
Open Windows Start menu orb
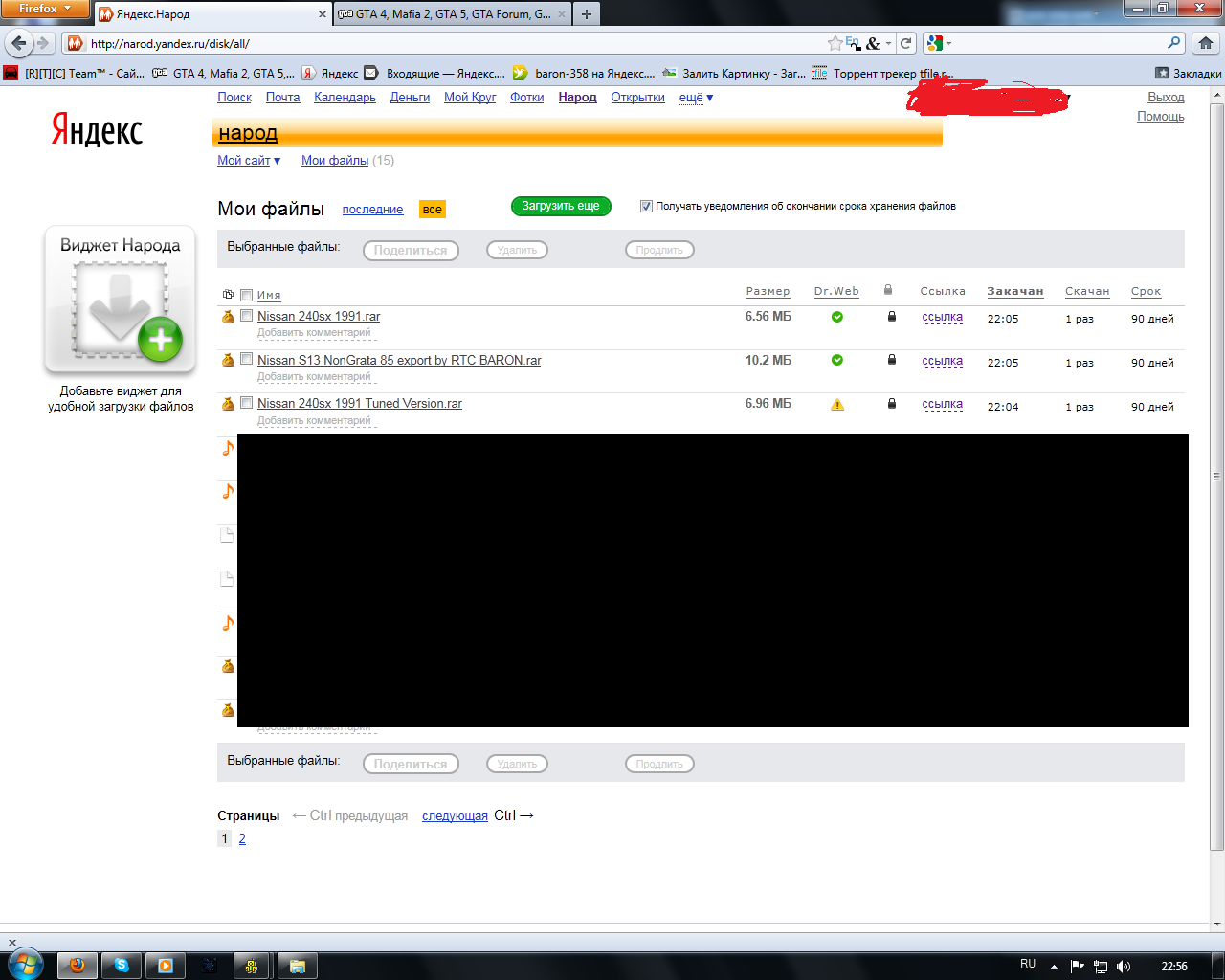click(x=25, y=965)
